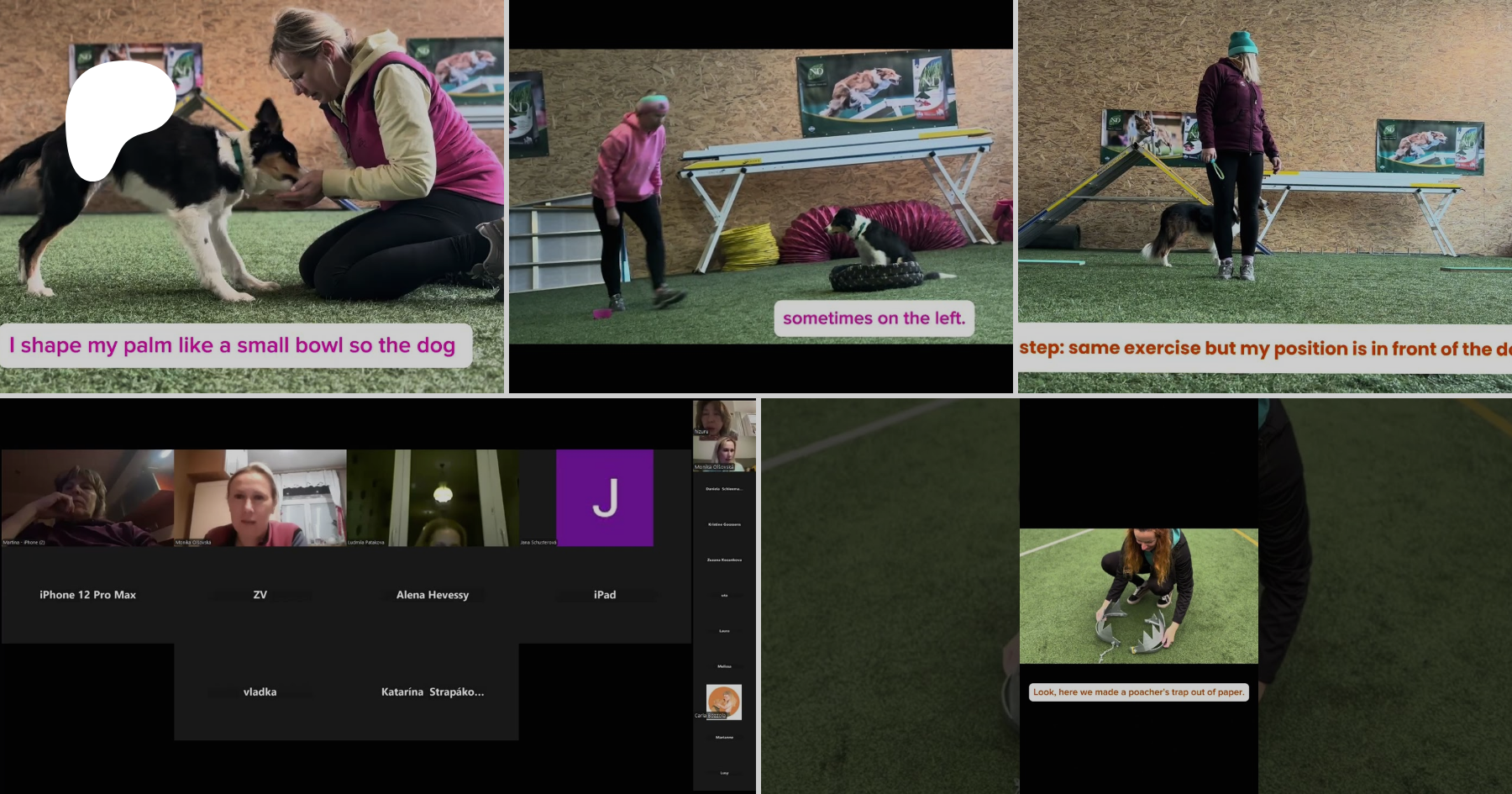Image resolution: width=1512 pixels, height=794 pixels.
Task: Click the 'Look, here we made a poacher's trap' caption
Action: tap(1138, 692)
